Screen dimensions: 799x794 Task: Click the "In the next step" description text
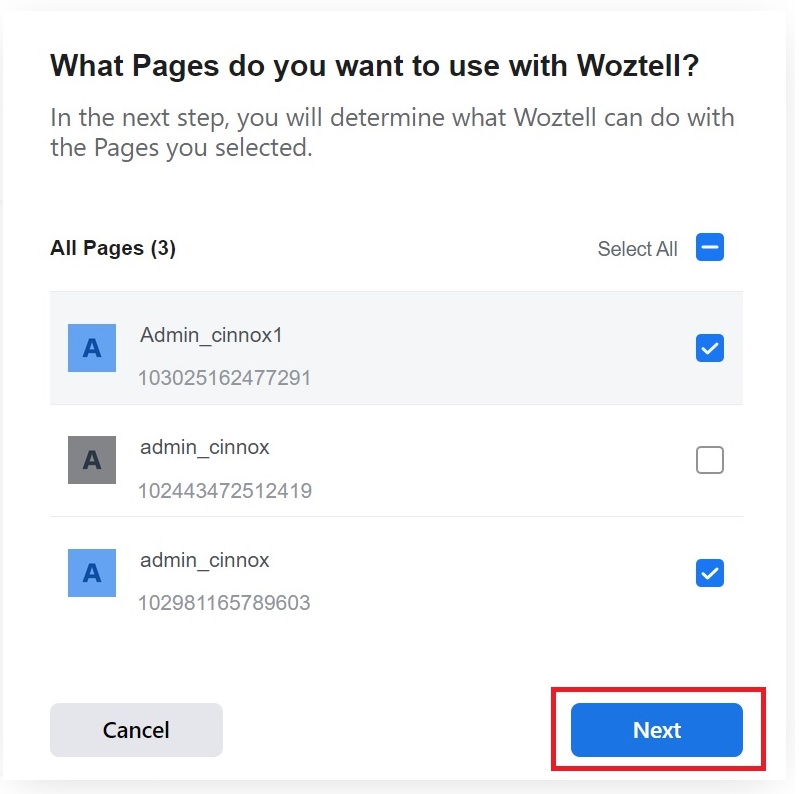392,132
